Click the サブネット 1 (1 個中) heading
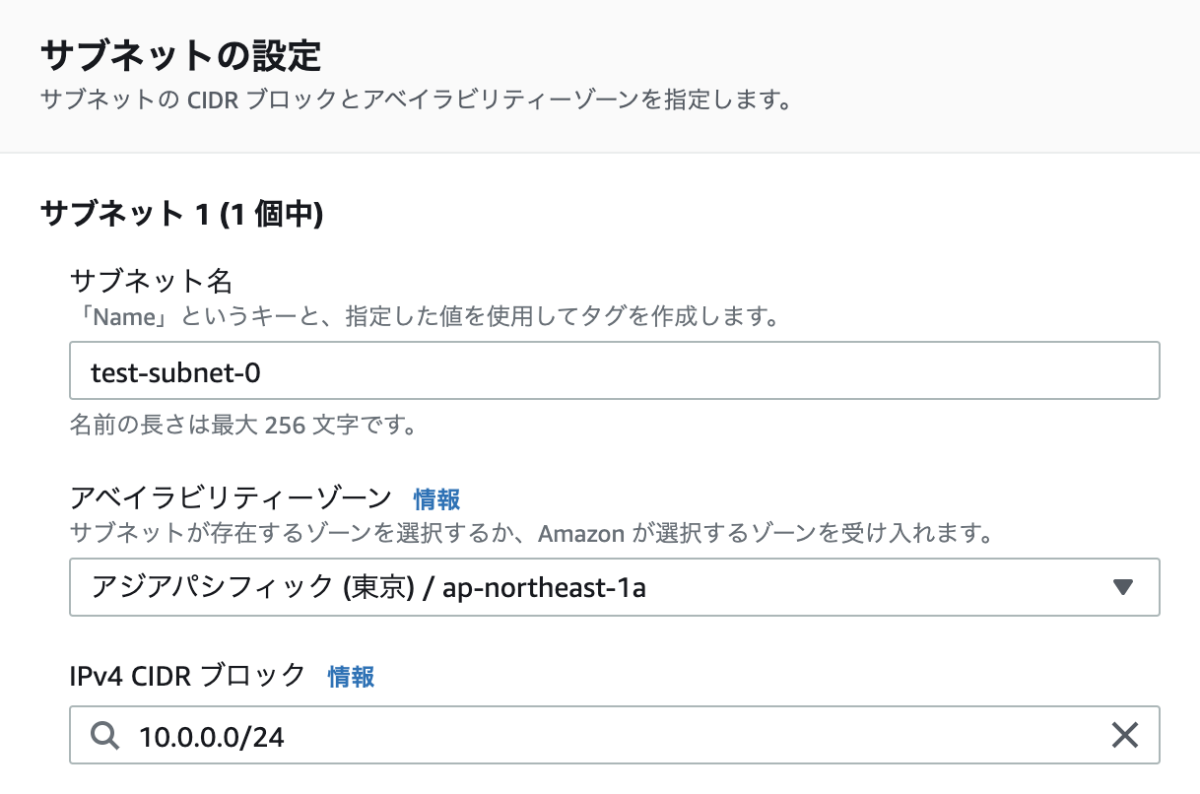This screenshot has width=1200, height=794. [x=181, y=214]
